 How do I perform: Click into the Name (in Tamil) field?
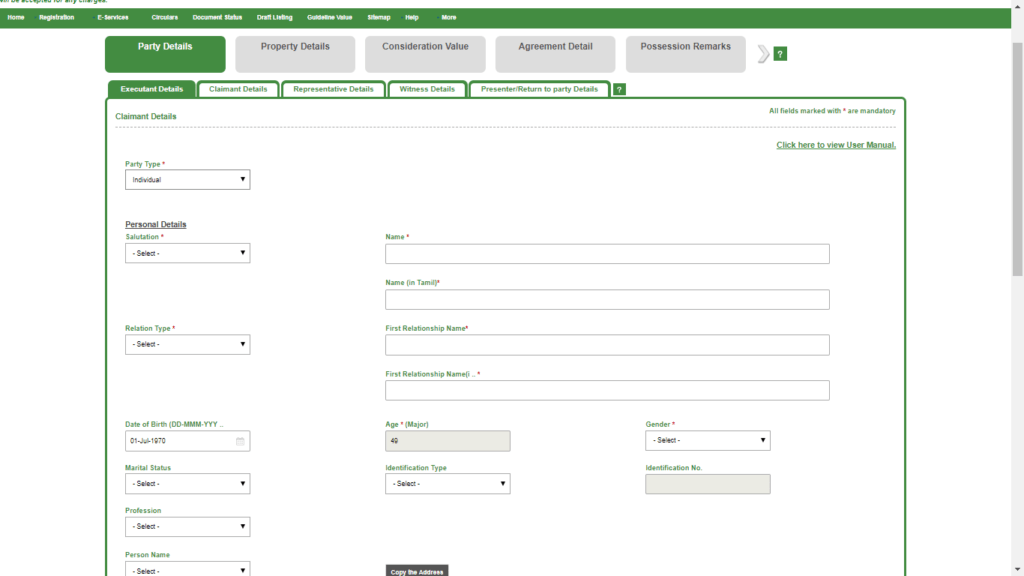[x=607, y=300]
